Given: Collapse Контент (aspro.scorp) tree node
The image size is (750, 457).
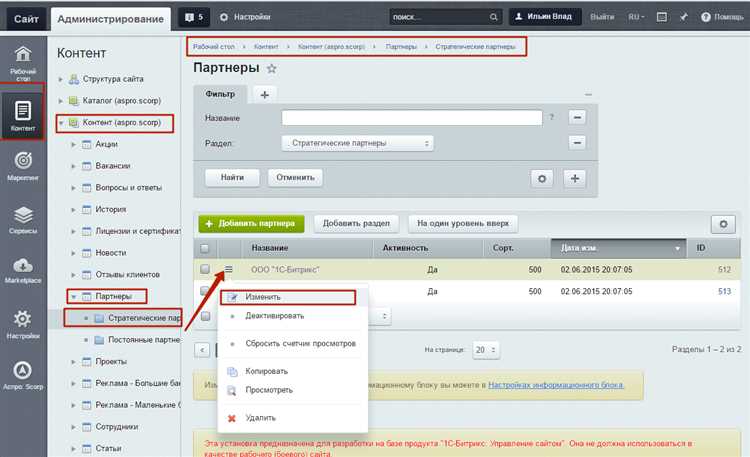Looking at the screenshot, I should [61, 123].
